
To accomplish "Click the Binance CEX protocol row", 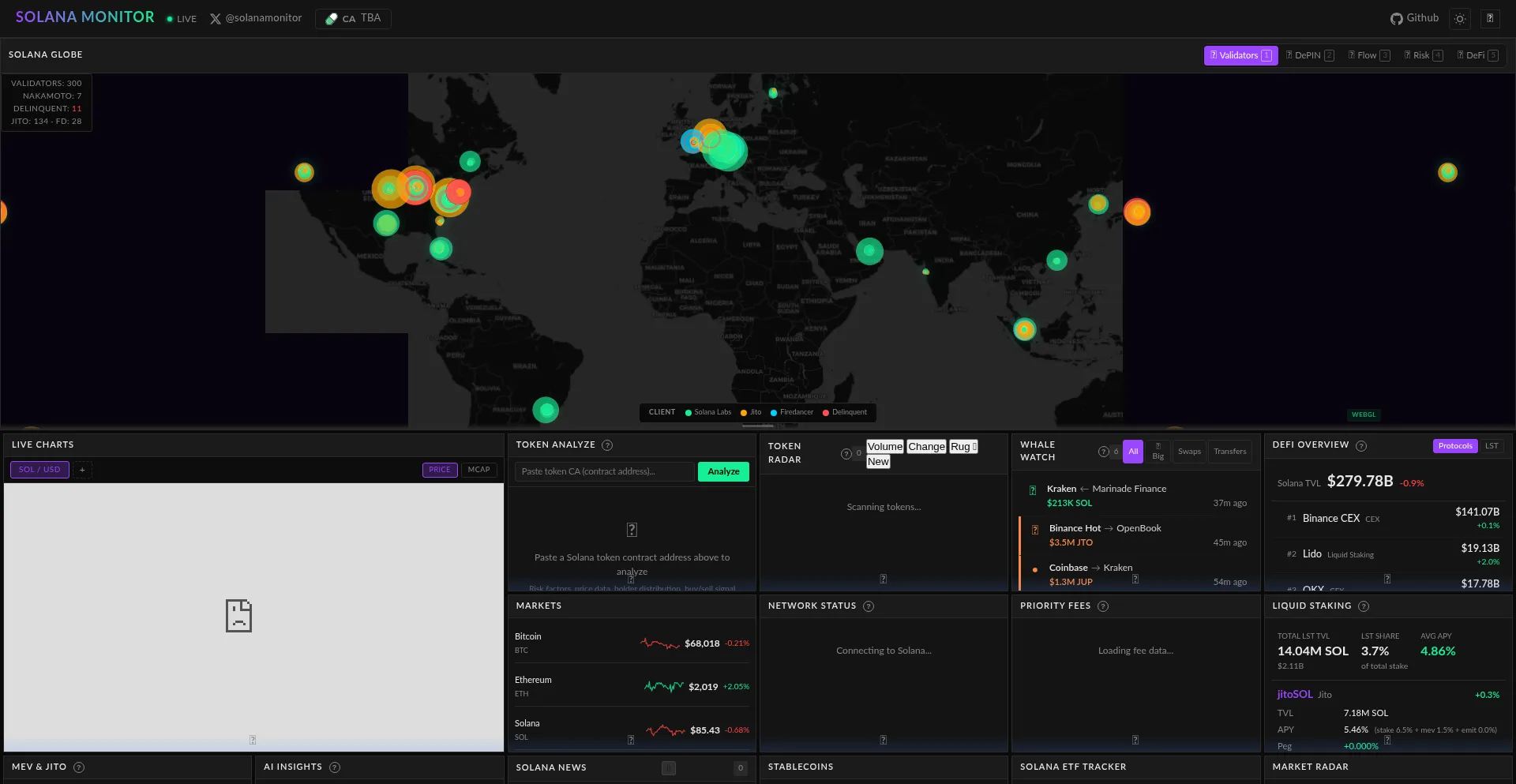I will (x=1388, y=519).
